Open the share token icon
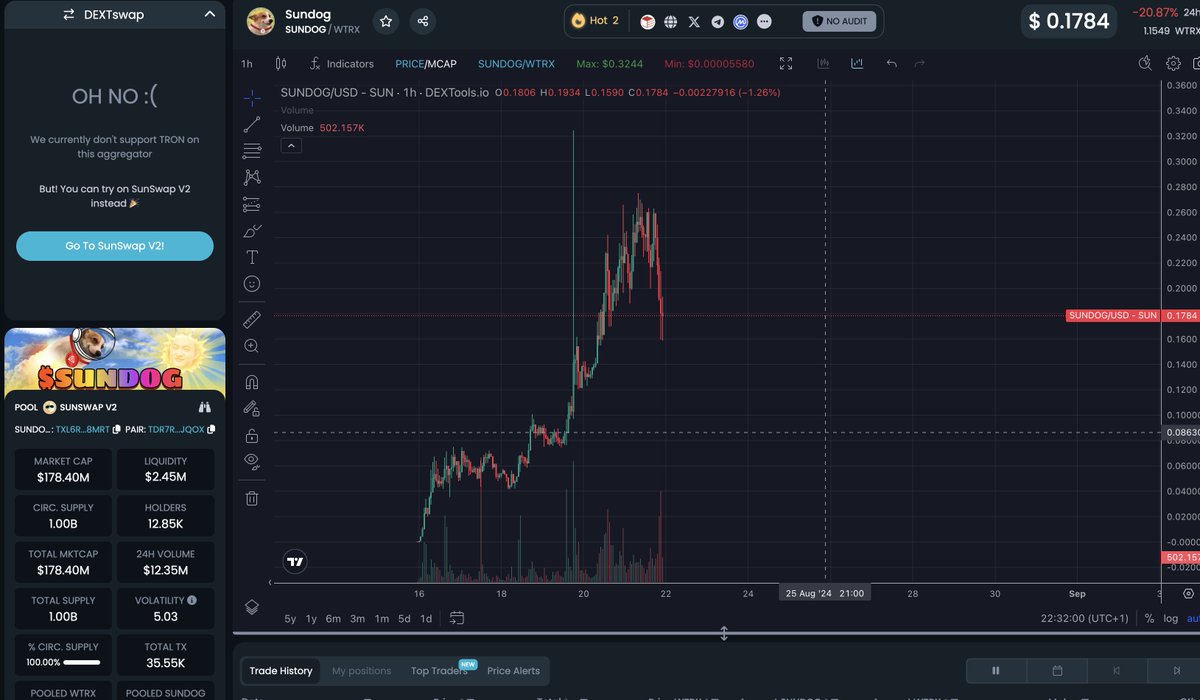Image resolution: width=1200 pixels, height=700 pixels. (x=423, y=21)
